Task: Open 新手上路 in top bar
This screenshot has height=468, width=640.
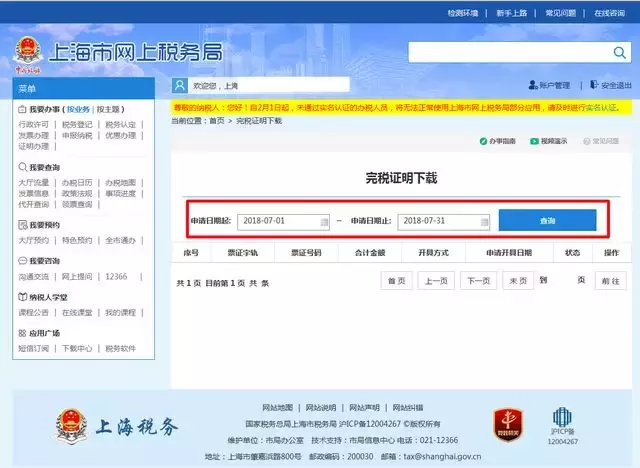Action: point(511,13)
